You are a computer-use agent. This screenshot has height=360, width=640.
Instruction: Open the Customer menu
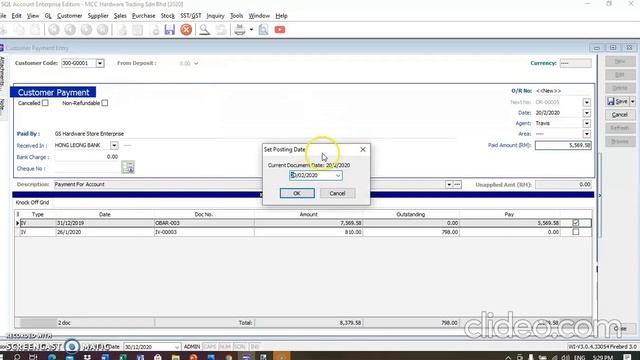tap(69, 16)
